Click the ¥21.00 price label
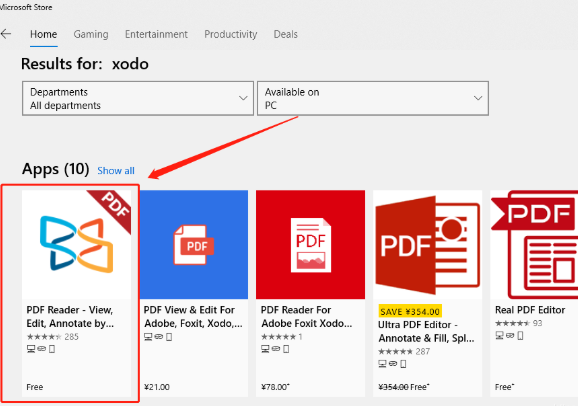 157,387
